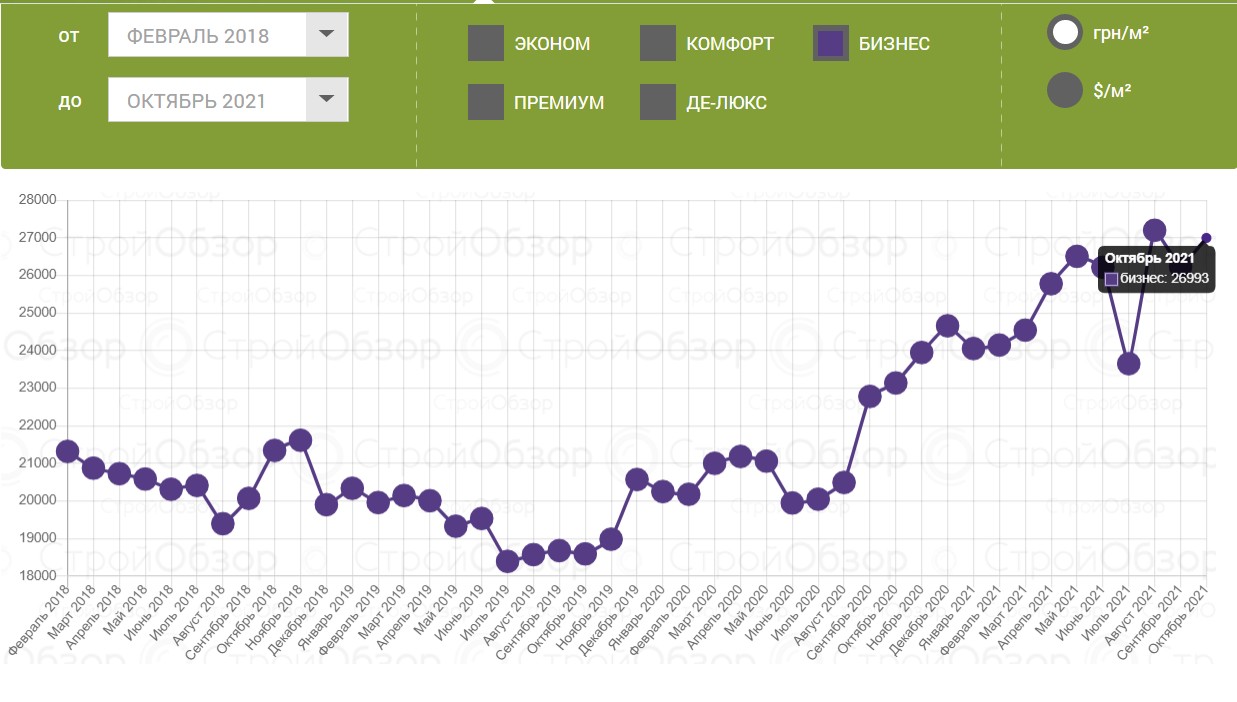1237x702 pixels.
Task: Check the ДЕ-ЛЮКС class checkbox
Action: tap(658, 102)
